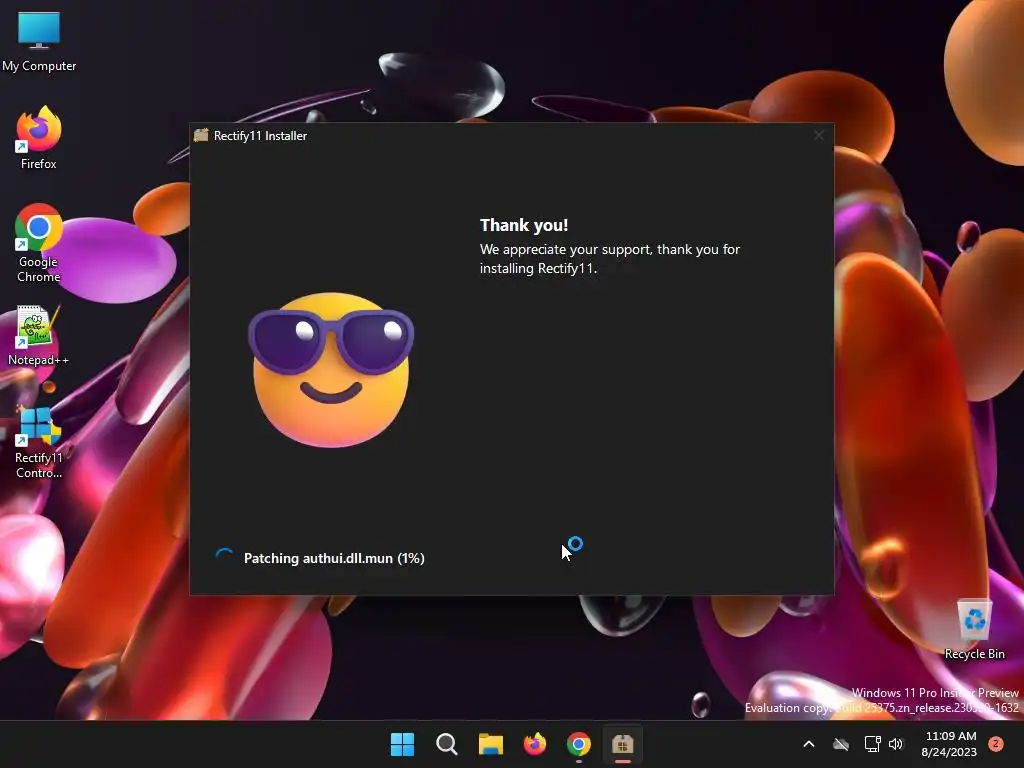Open the Google Chrome desktop shortcut
Viewport: 1024px width, 768px height.
(39, 243)
